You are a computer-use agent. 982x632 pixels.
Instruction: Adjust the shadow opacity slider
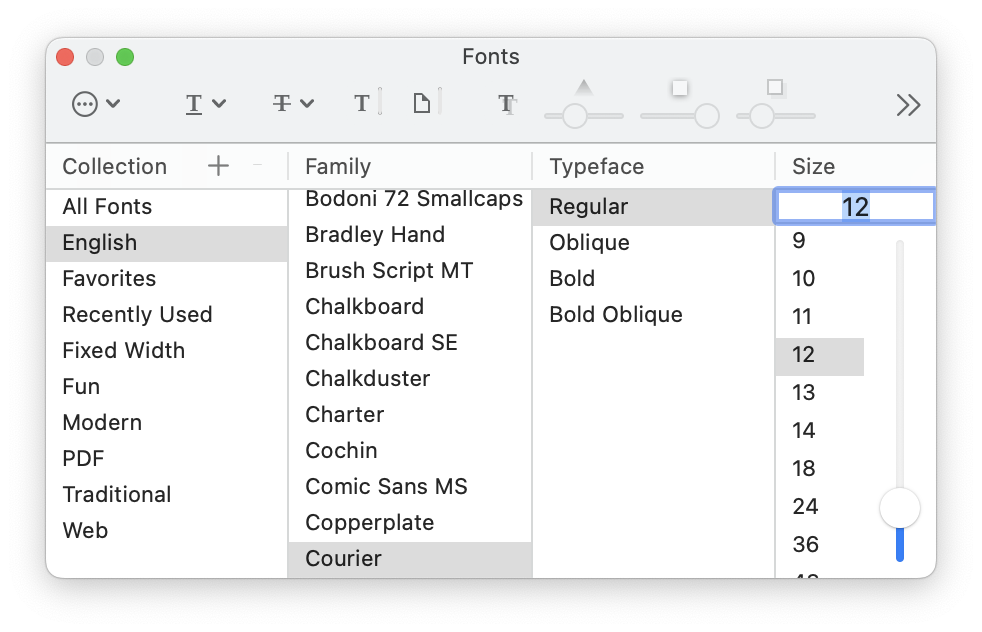[584, 116]
